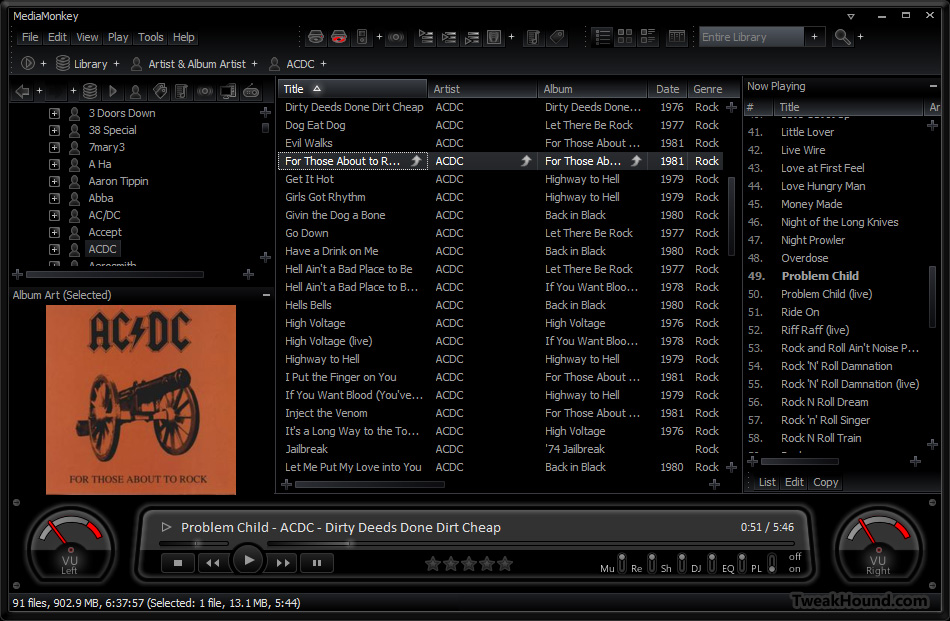Click the circled play icon in breadcrumb bar

point(27,63)
